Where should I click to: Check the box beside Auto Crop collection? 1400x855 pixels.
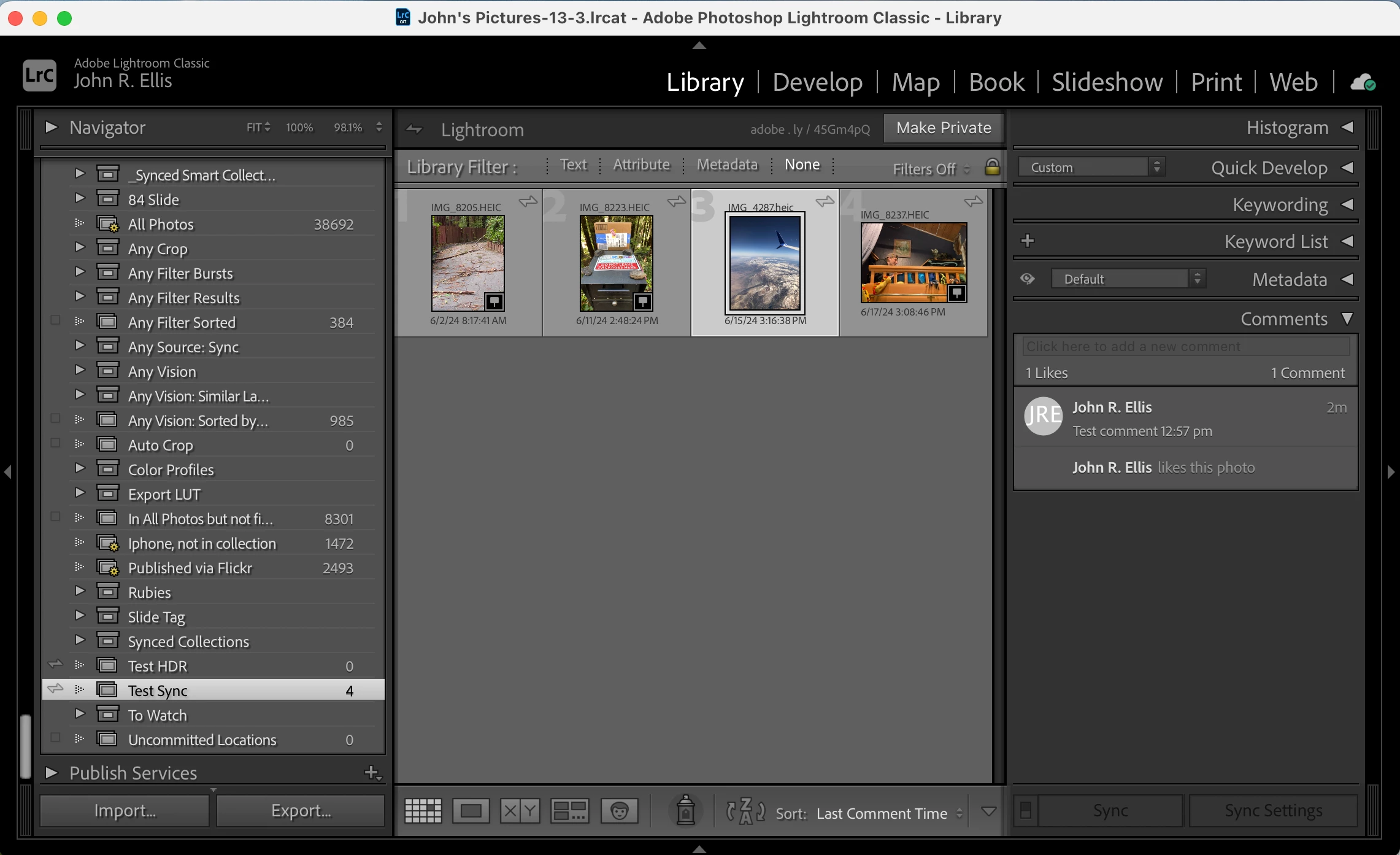tap(55, 443)
